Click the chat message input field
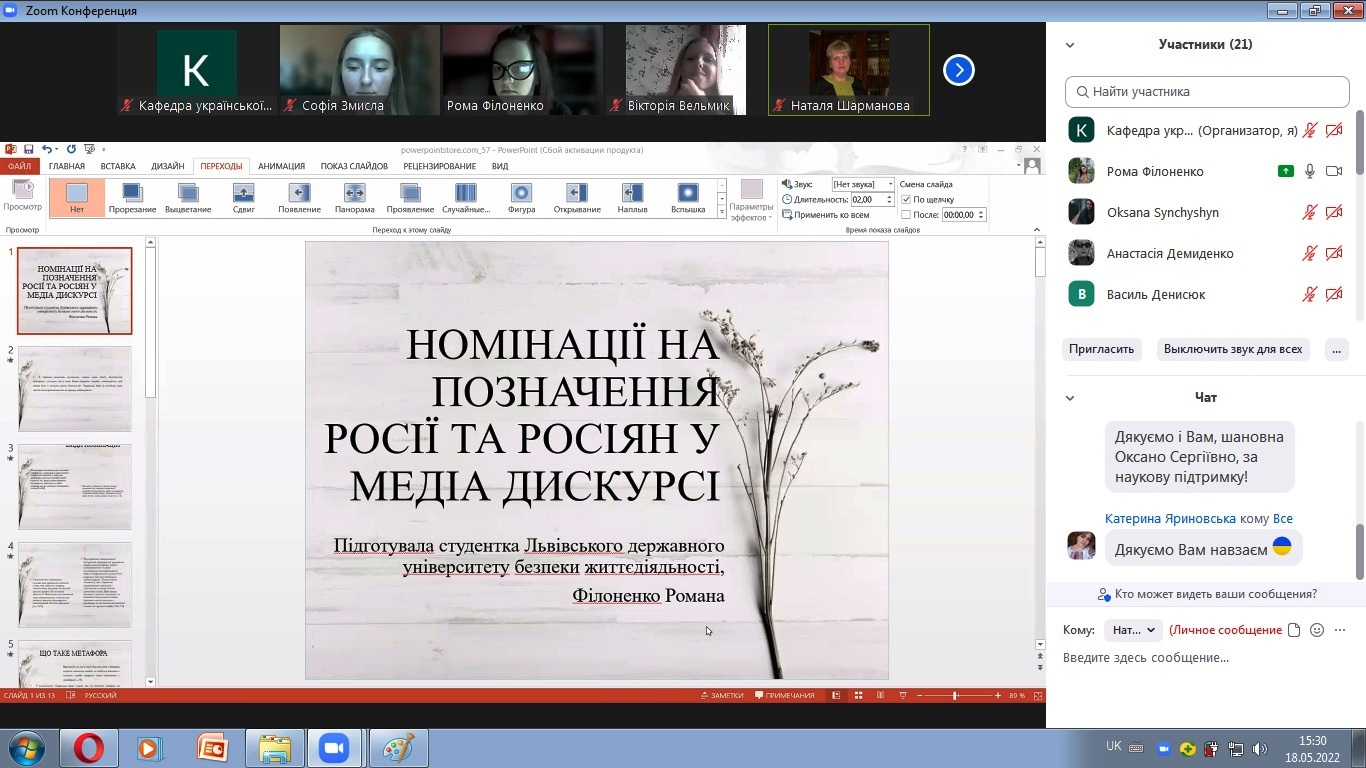Image resolution: width=1366 pixels, height=768 pixels. click(1205, 658)
